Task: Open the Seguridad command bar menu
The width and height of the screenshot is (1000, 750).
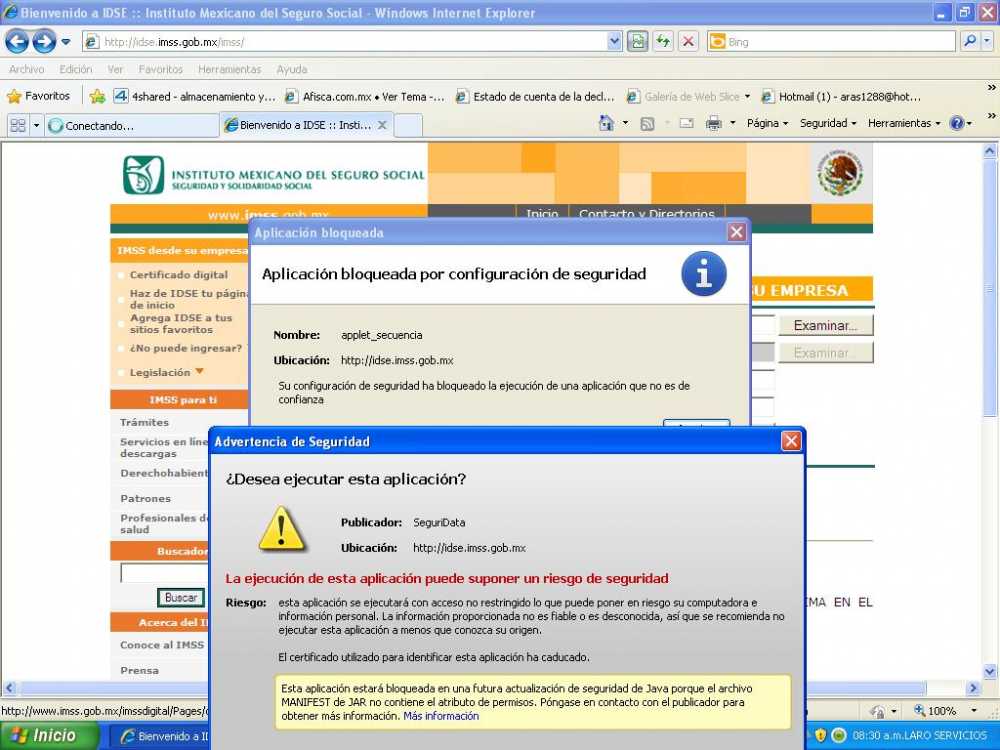Action: (828, 123)
